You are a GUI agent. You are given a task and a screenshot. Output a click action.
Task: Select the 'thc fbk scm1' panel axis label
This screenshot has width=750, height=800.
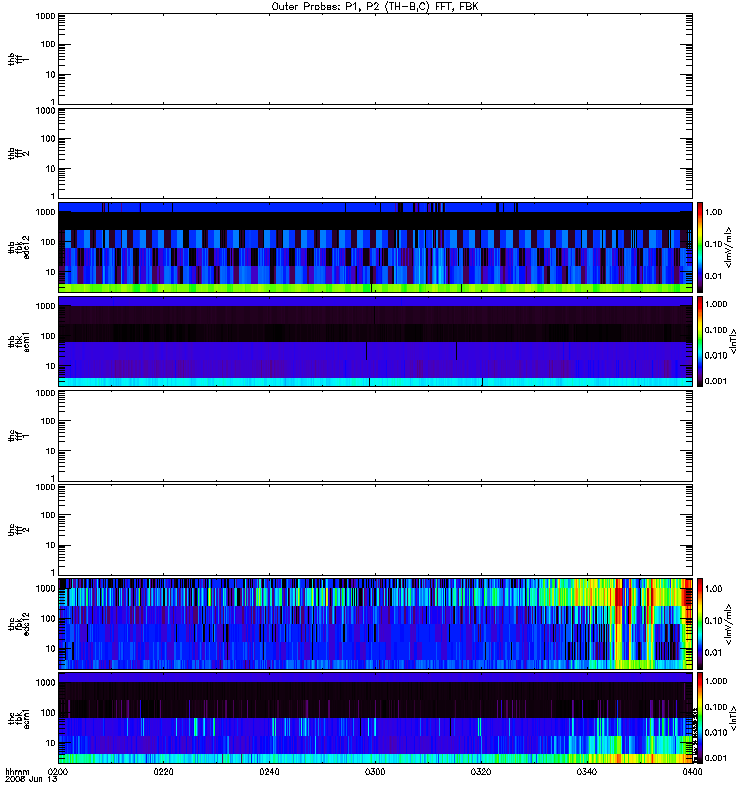coord(19,718)
